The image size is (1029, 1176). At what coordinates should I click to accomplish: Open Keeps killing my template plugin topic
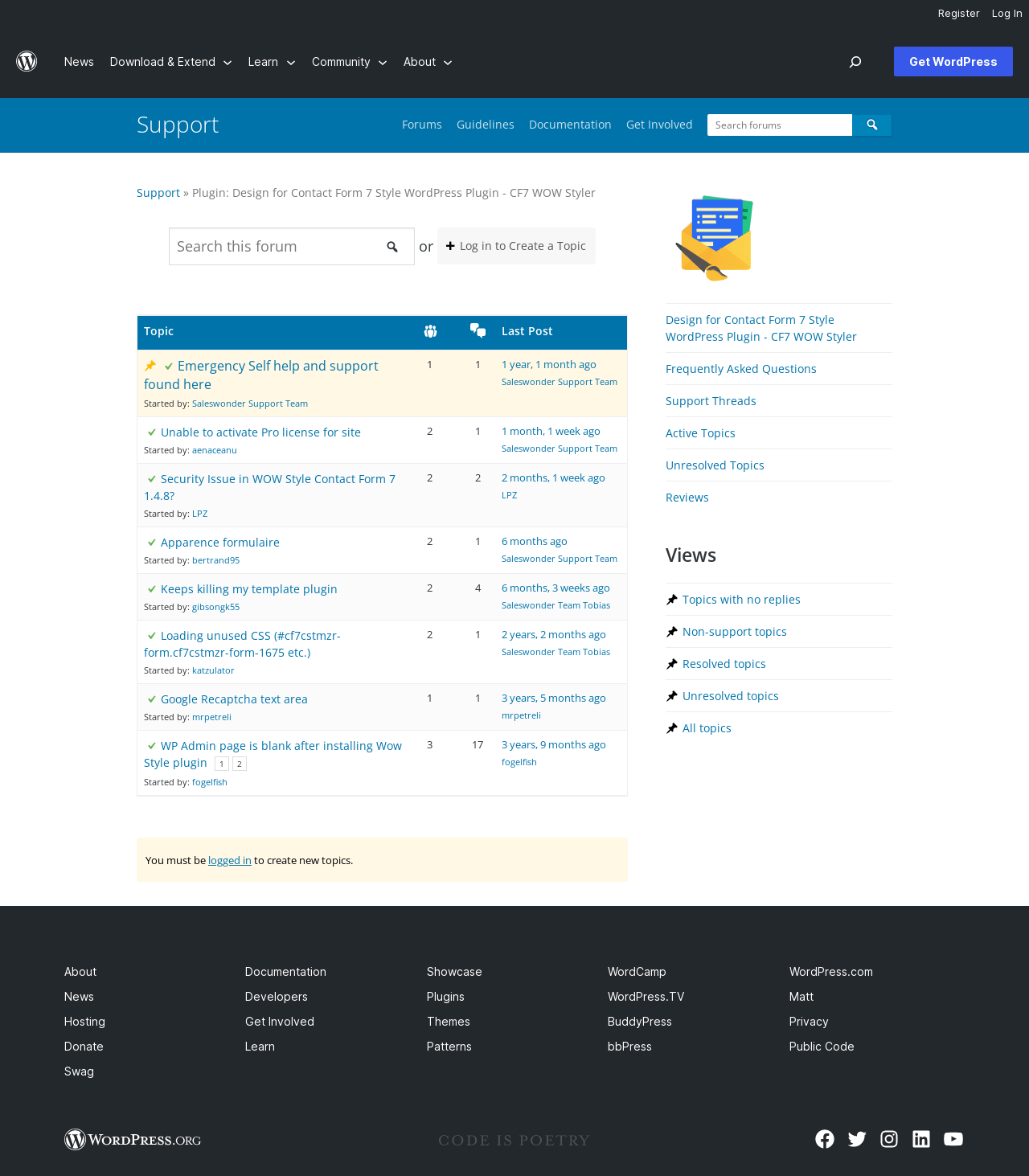coord(248,589)
